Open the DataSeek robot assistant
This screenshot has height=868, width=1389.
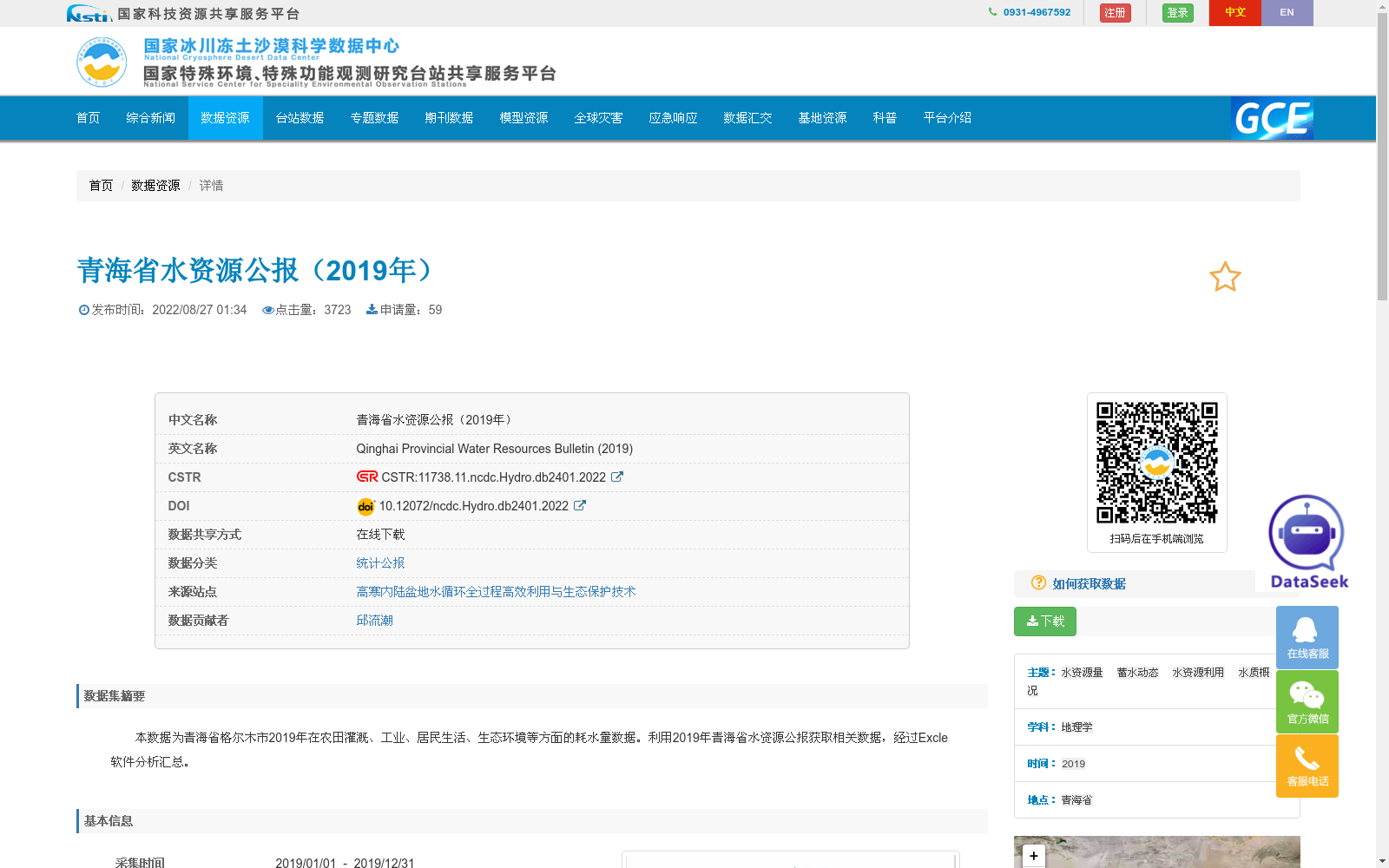1307,542
